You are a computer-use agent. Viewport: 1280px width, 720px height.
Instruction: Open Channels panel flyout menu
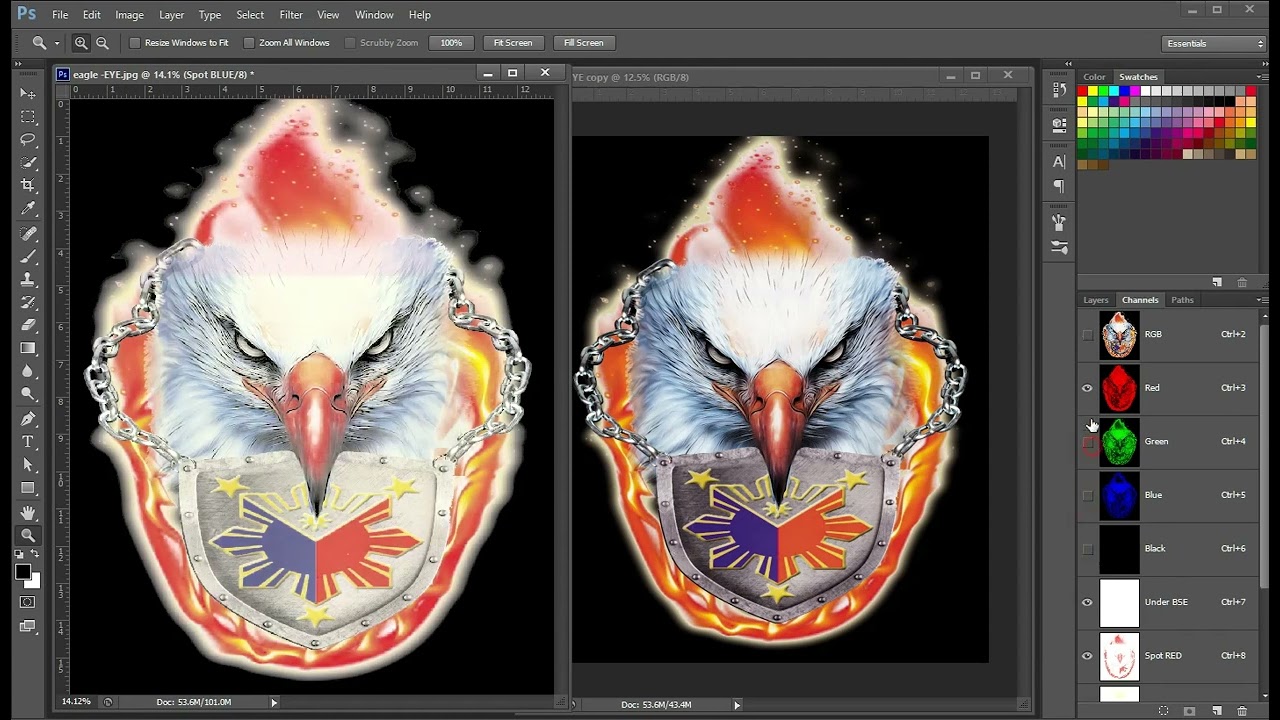[1262, 300]
